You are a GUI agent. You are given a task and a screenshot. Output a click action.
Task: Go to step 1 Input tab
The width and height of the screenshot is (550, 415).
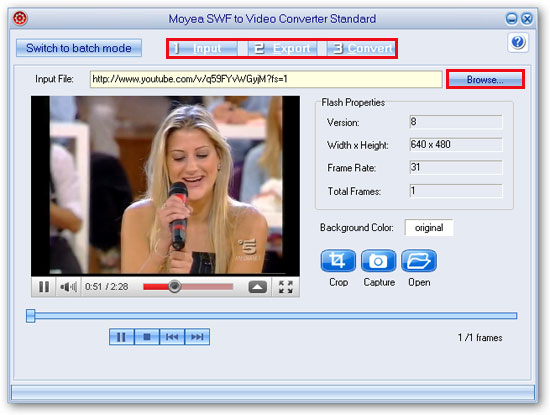point(203,48)
